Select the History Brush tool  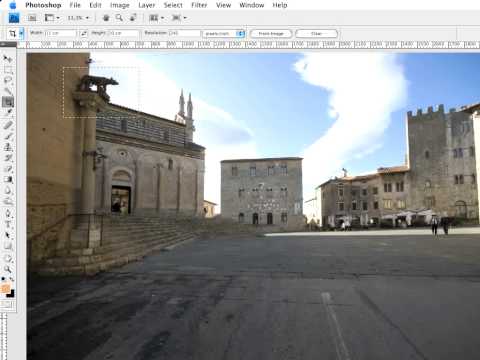click(8, 158)
